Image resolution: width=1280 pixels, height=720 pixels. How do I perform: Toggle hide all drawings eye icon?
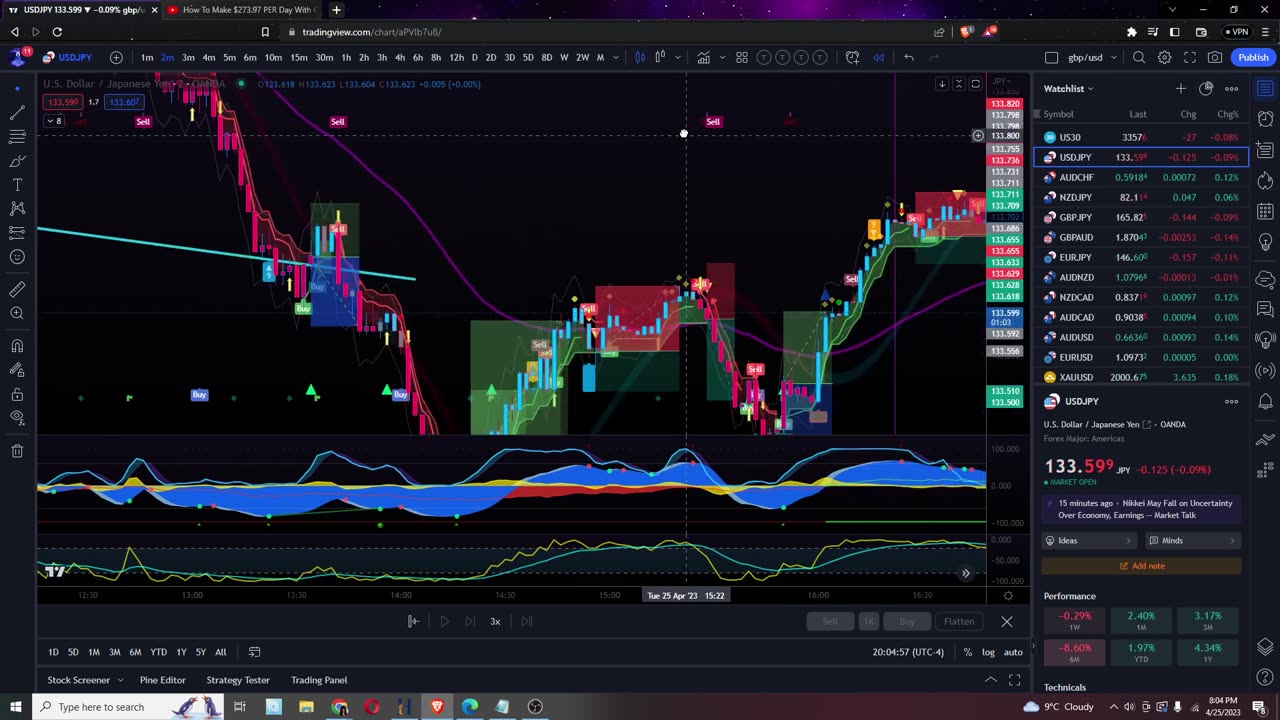pyautogui.click(x=17, y=417)
